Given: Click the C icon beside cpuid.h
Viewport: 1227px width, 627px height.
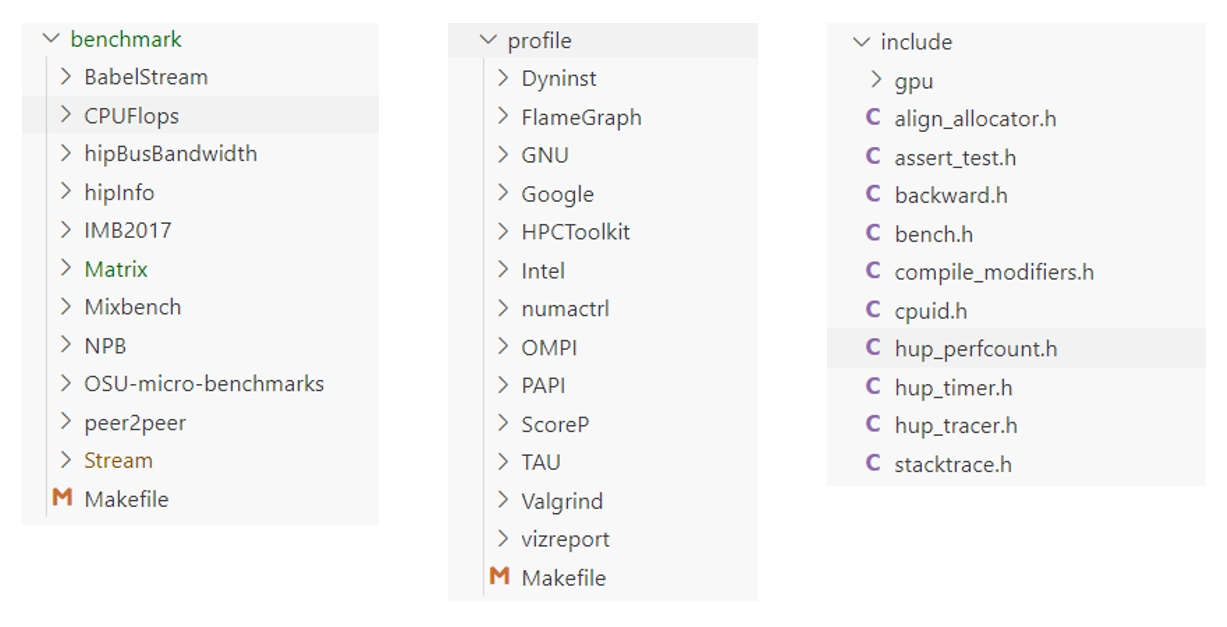Looking at the screenshot, I should pyautogui.click(x=876, y=311).
